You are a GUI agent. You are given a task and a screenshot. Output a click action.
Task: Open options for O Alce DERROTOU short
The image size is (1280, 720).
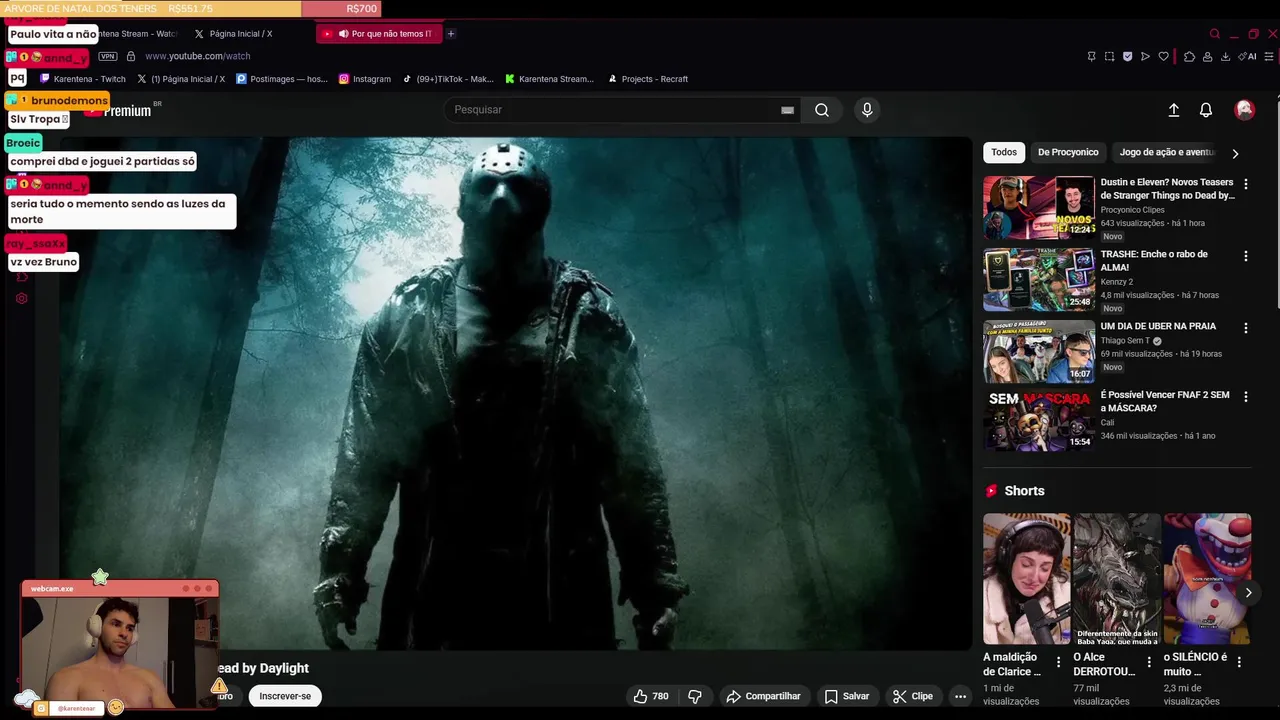point(1149,662)
